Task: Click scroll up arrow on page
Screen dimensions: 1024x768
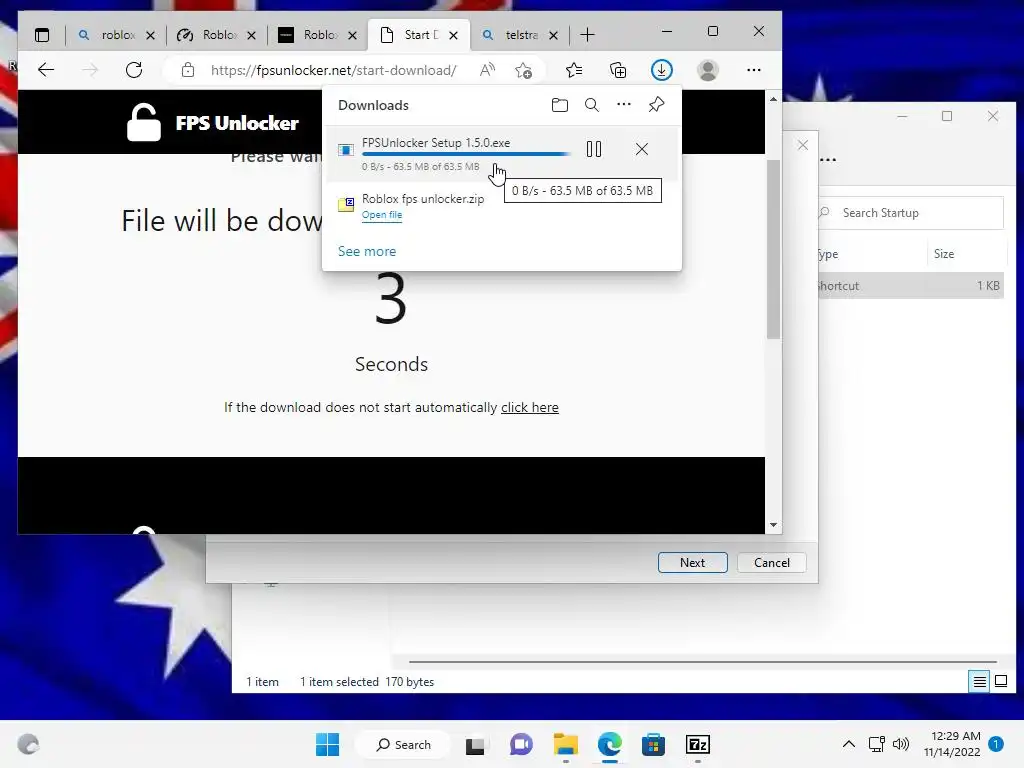Action: (x=773, y=99)
